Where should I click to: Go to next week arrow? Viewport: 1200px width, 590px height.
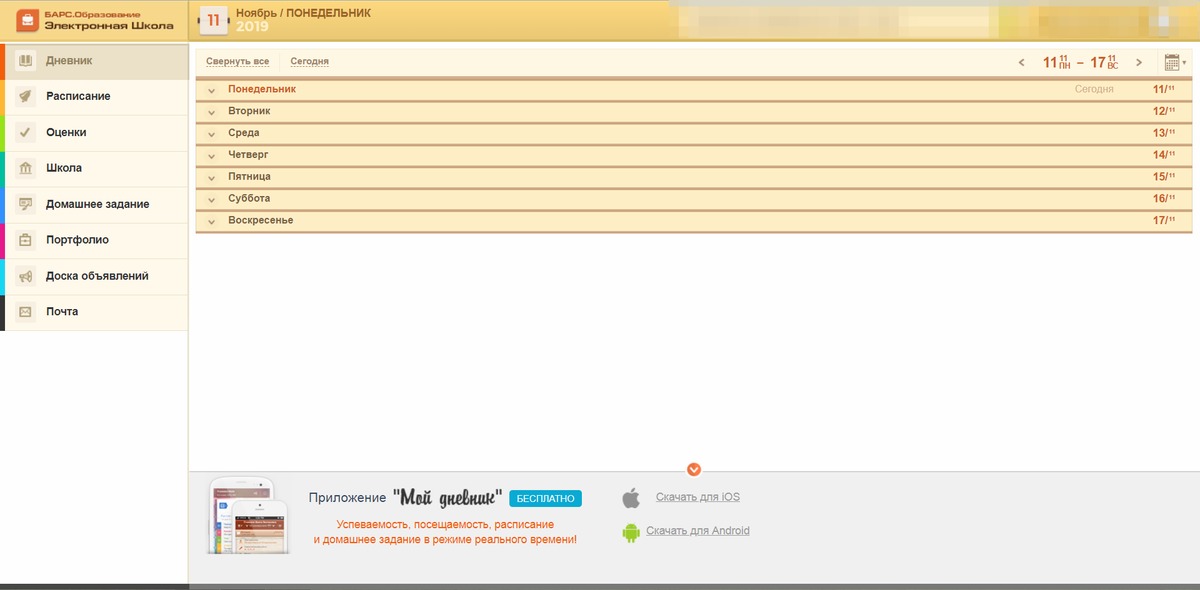[x=1138, y=62]
